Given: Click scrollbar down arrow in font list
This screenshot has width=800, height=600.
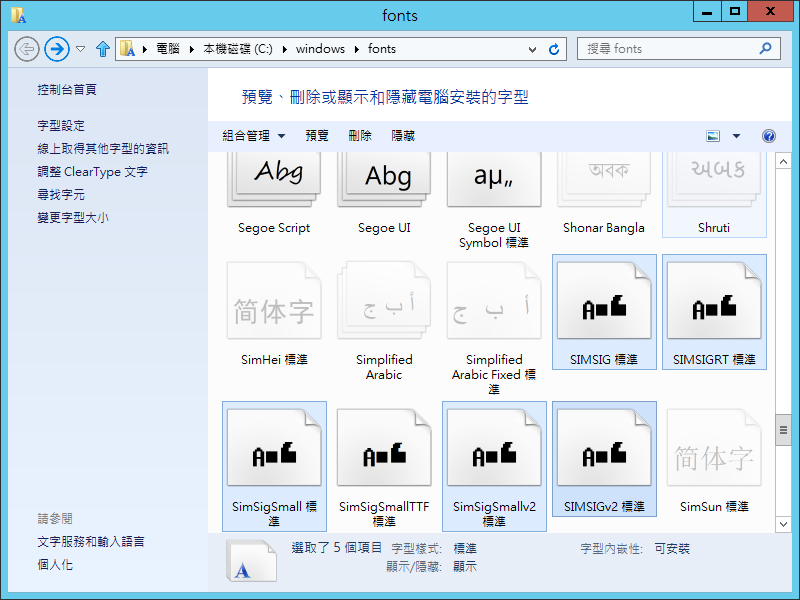Looking at the screenshot, I should click(783, 524).
